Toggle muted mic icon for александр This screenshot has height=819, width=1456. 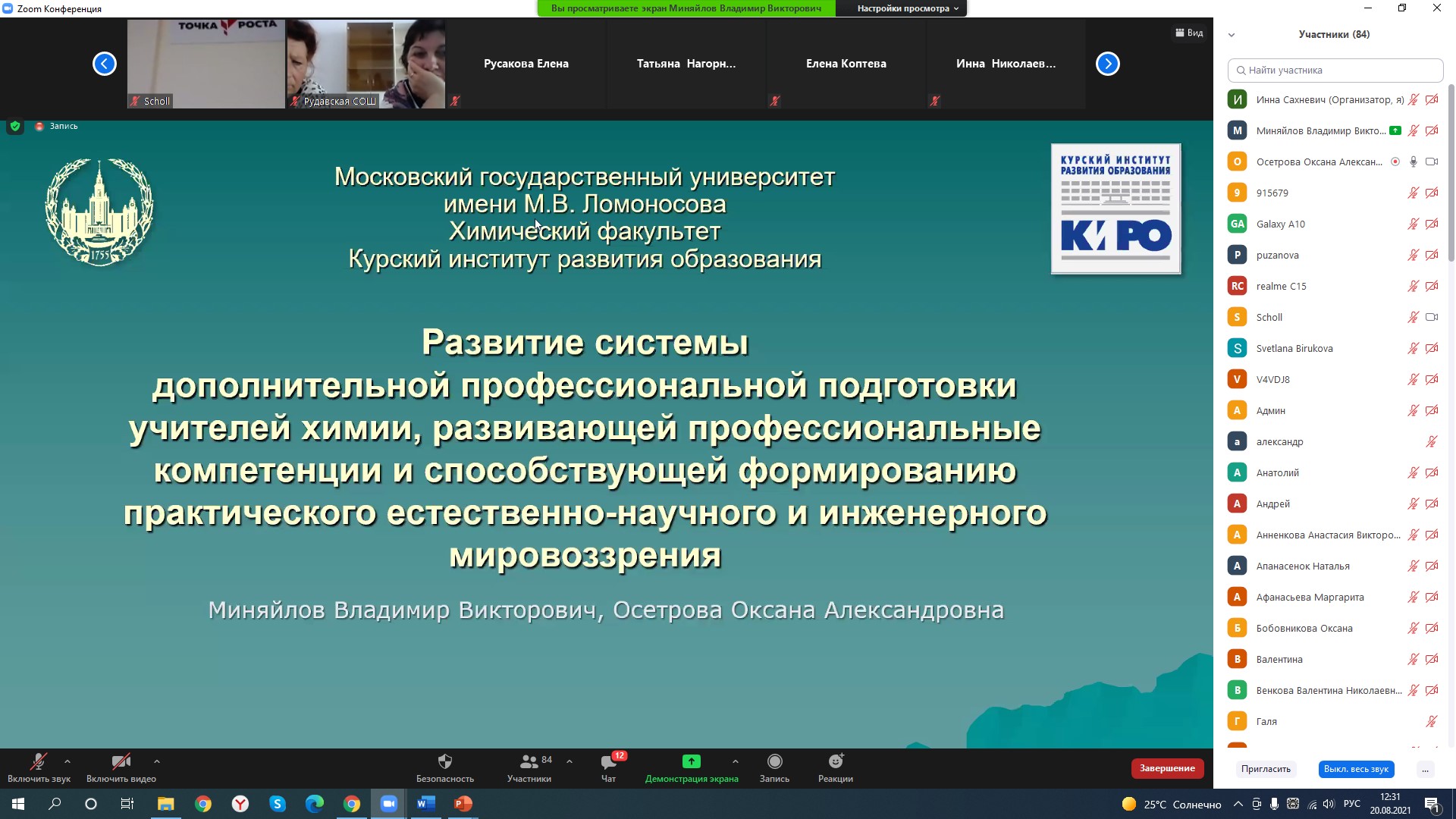pyautogui.click(x=1432, y=441)
